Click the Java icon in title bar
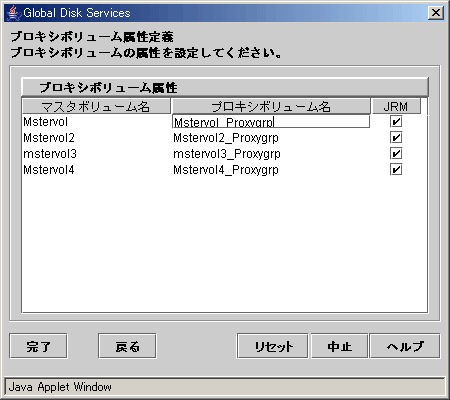The height and width of the screenshot is (400, 450). 13,13
